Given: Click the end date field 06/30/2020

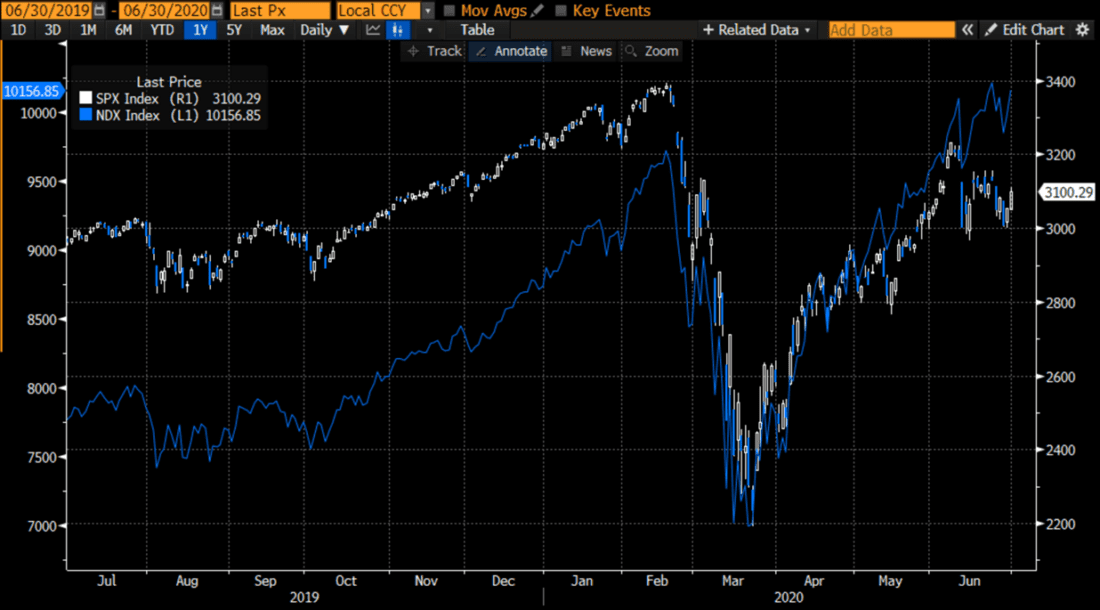Looking at the screenshot, I should tap(165, 11).
